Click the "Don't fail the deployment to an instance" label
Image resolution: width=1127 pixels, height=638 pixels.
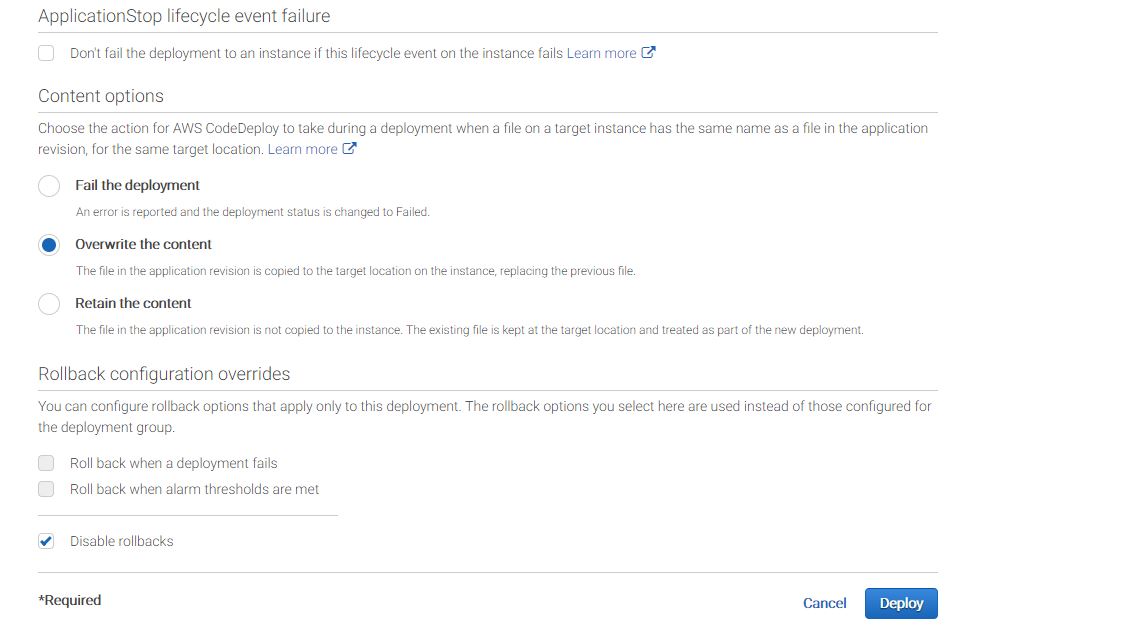[316, 53]
